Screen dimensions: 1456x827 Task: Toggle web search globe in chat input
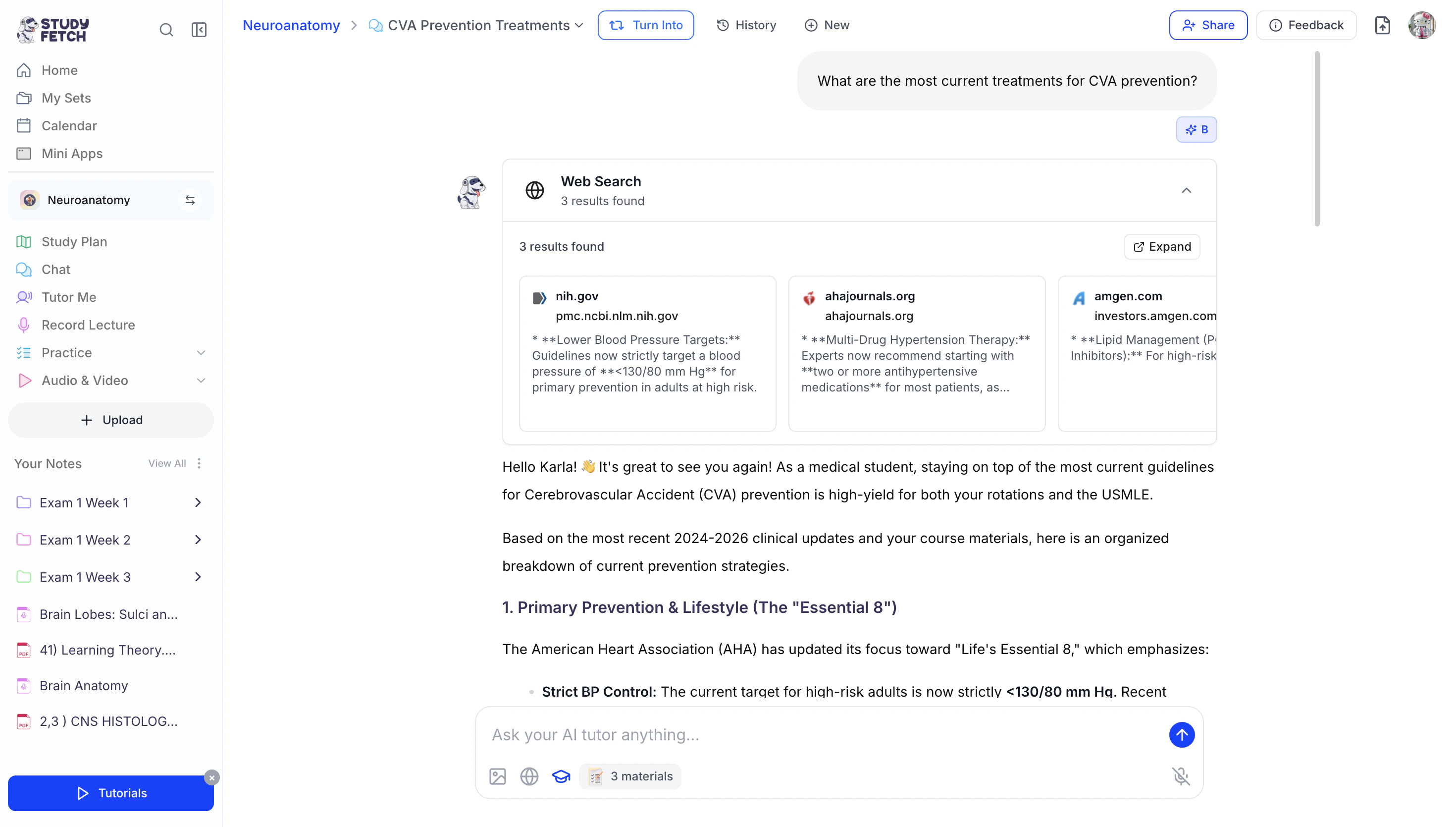click(529, 776)
